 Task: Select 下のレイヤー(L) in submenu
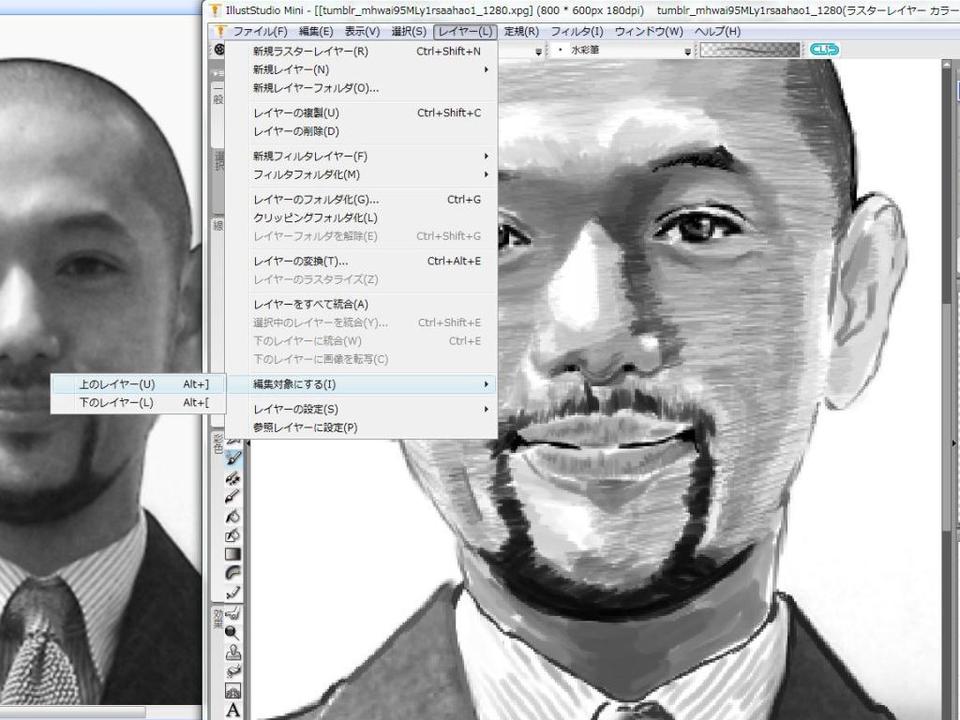(138, 402)
